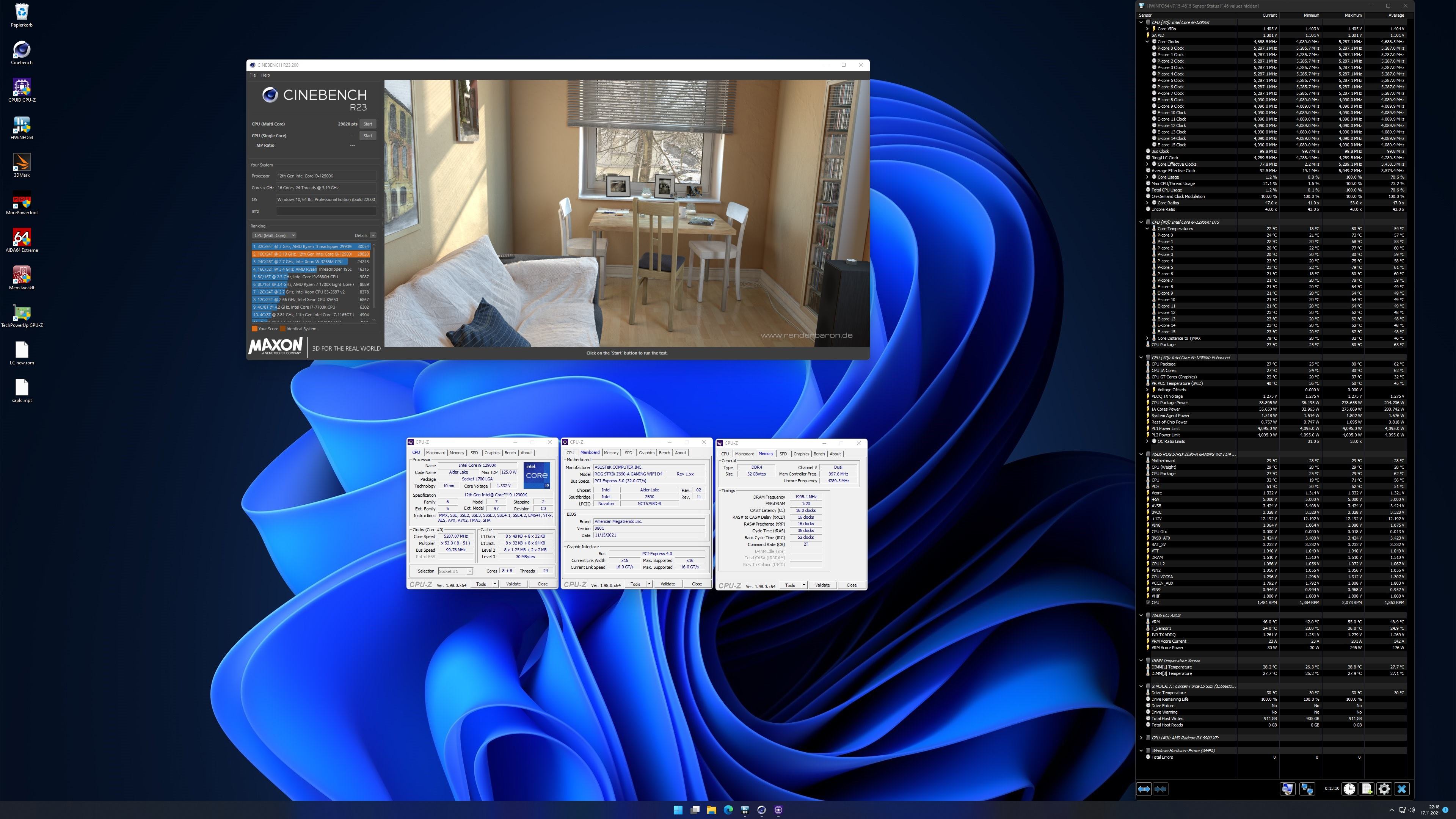The height and width of the screenshot is (819, 1456).
Task: Open CPU (Multi Core) ranking dropdown
Action: [275, 235]
